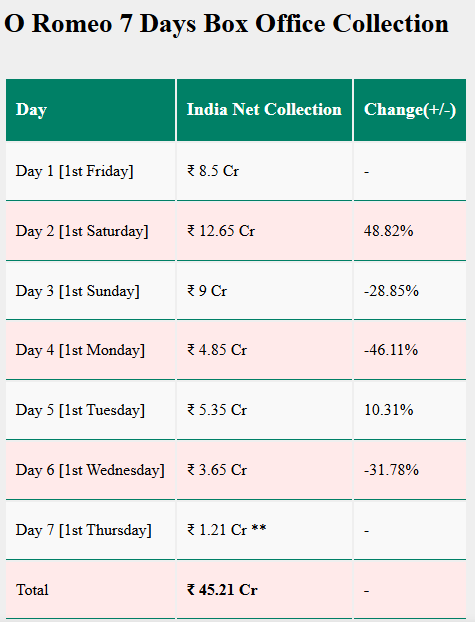
Task: Select the Day column header
Action: 90,110
